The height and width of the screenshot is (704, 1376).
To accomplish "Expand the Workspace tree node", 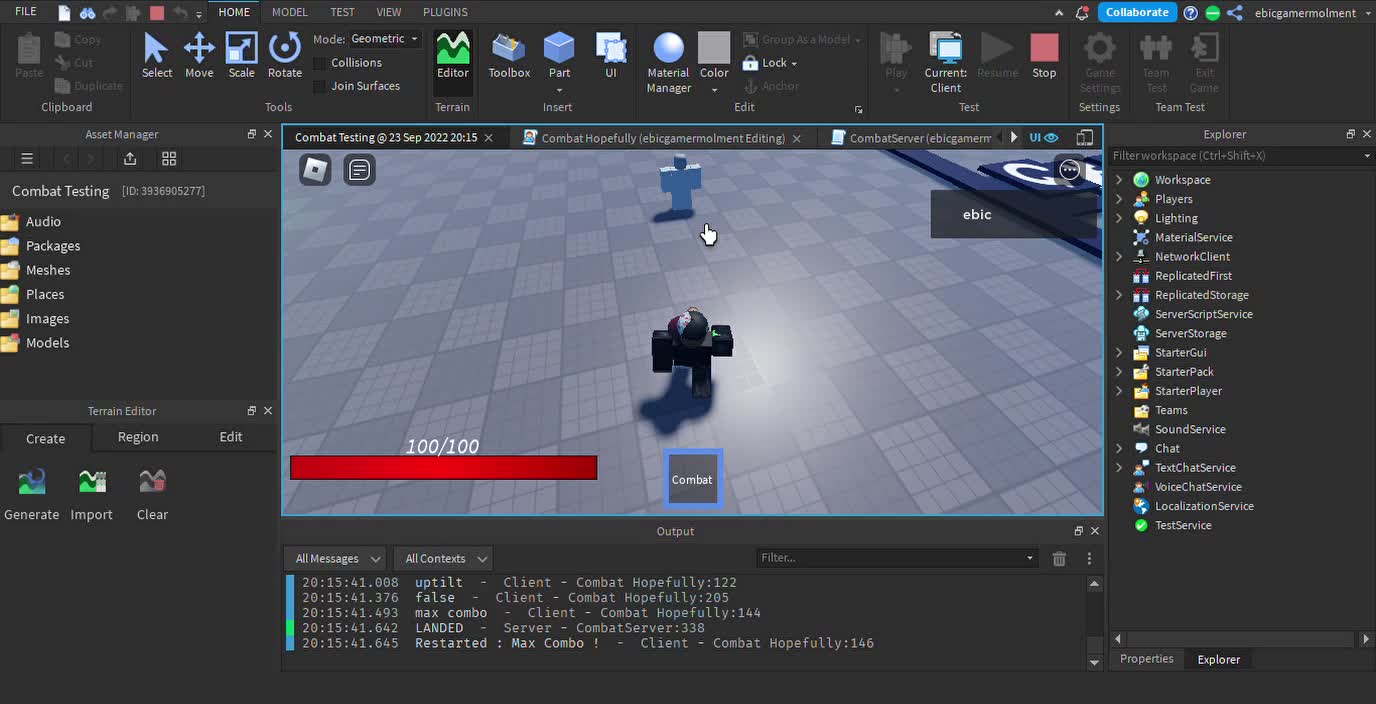I will point(1119,180).
